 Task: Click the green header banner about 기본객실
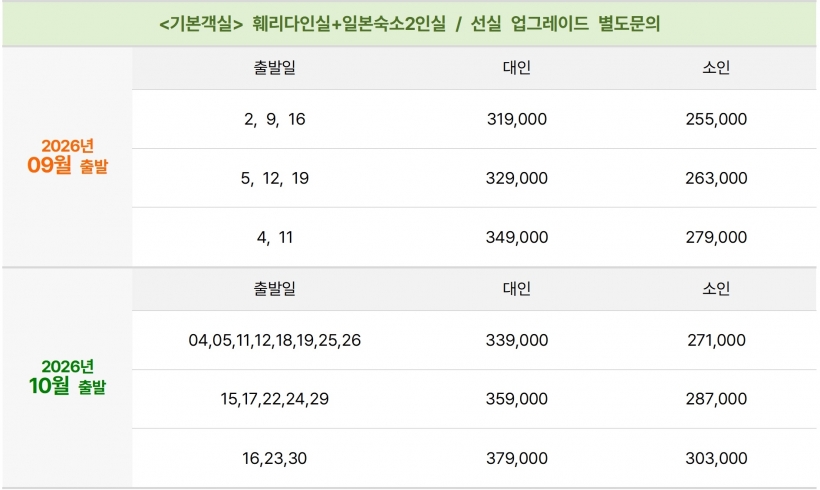[409, 24]
